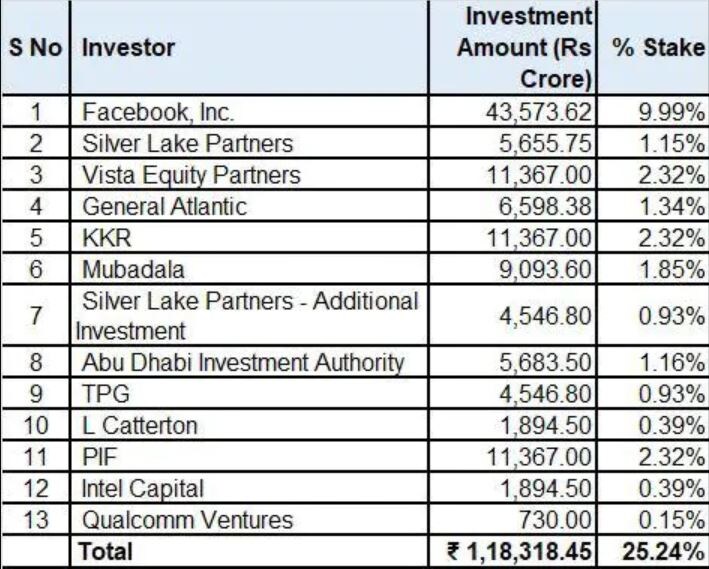Click the Intel Capital investor cell
Viewport: 709px width, 569px height.
(x=249, y=488)
